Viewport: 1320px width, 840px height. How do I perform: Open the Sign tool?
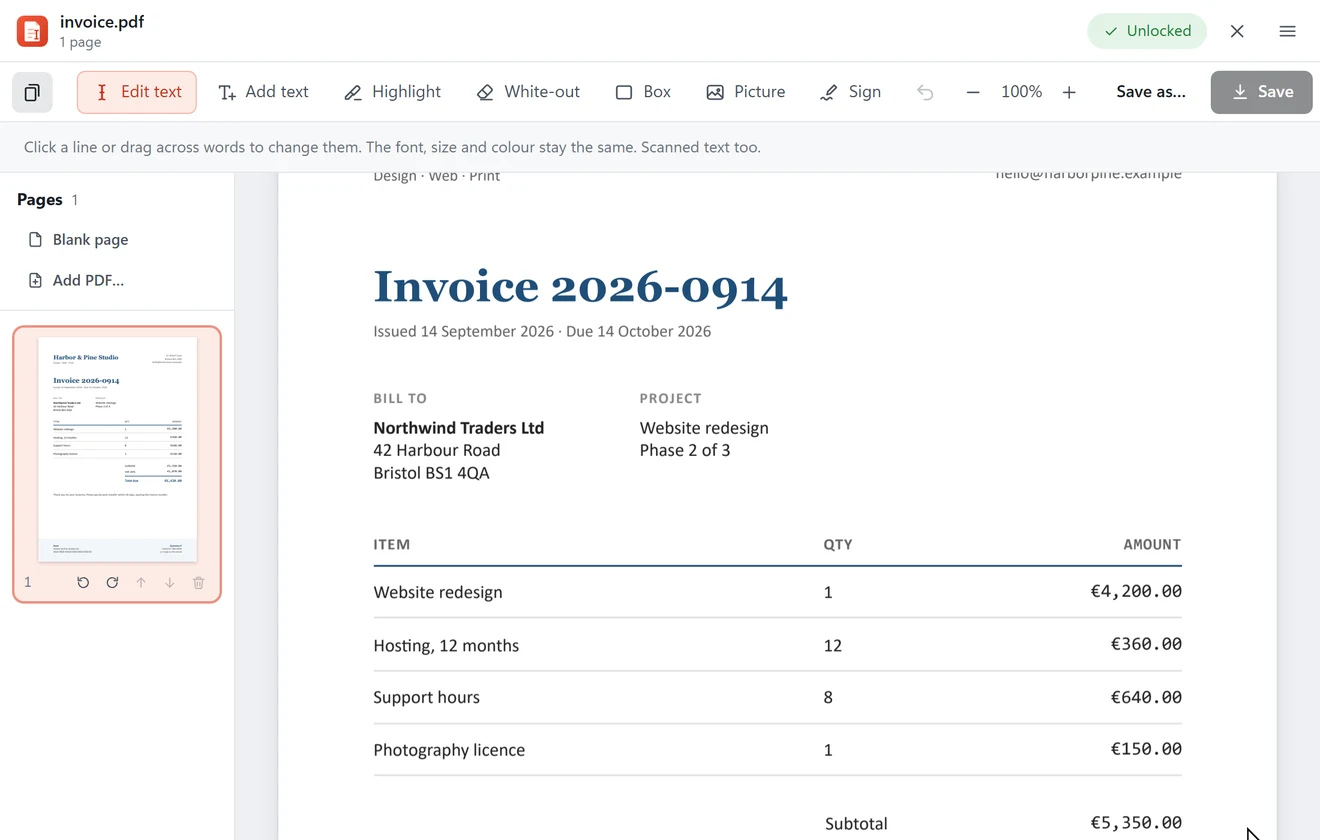coord(851,92)
